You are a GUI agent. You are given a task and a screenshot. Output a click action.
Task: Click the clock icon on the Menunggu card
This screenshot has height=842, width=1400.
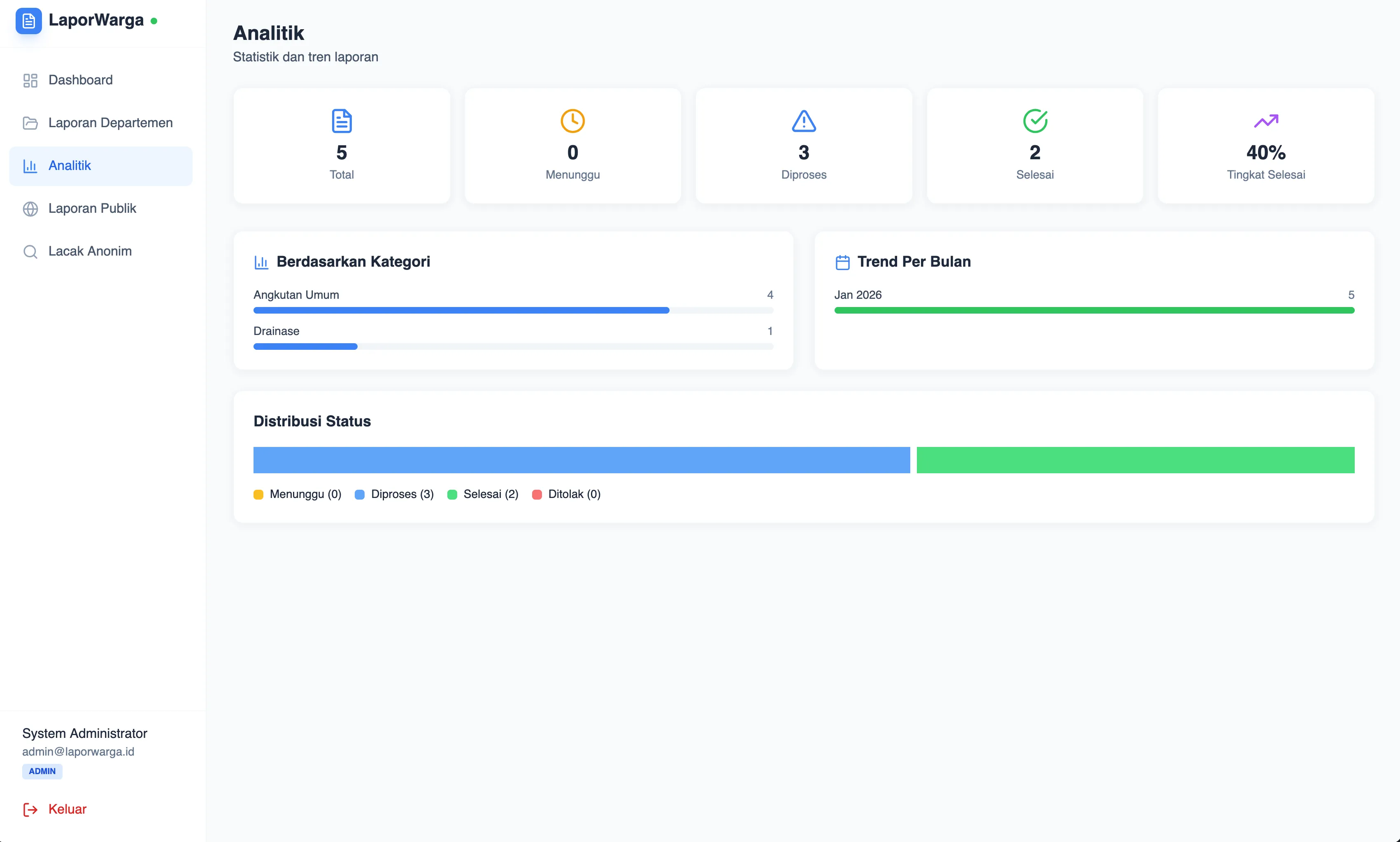tap(572, 120)
